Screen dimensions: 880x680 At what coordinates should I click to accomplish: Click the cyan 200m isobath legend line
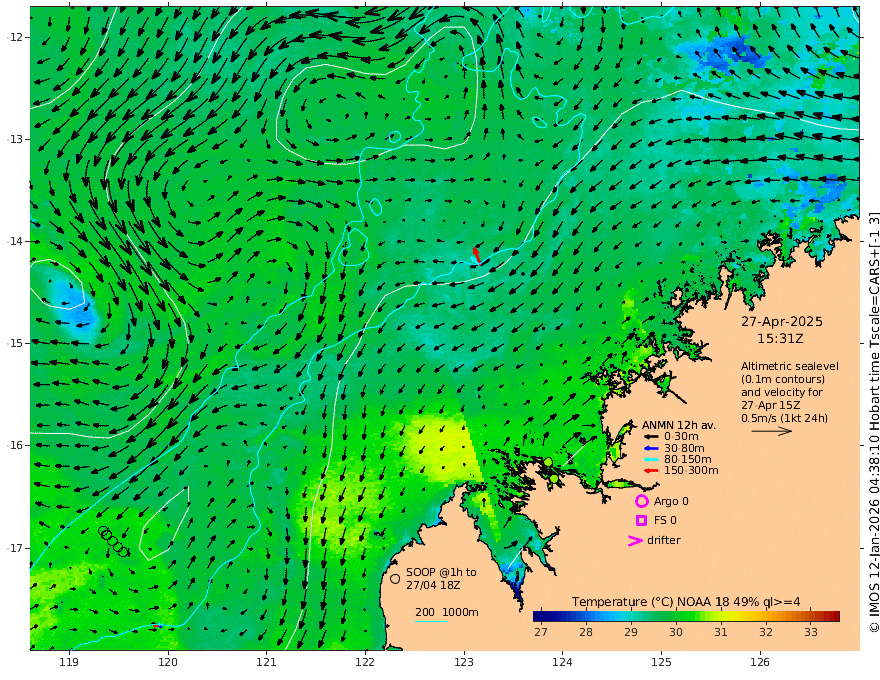(431, 622)
